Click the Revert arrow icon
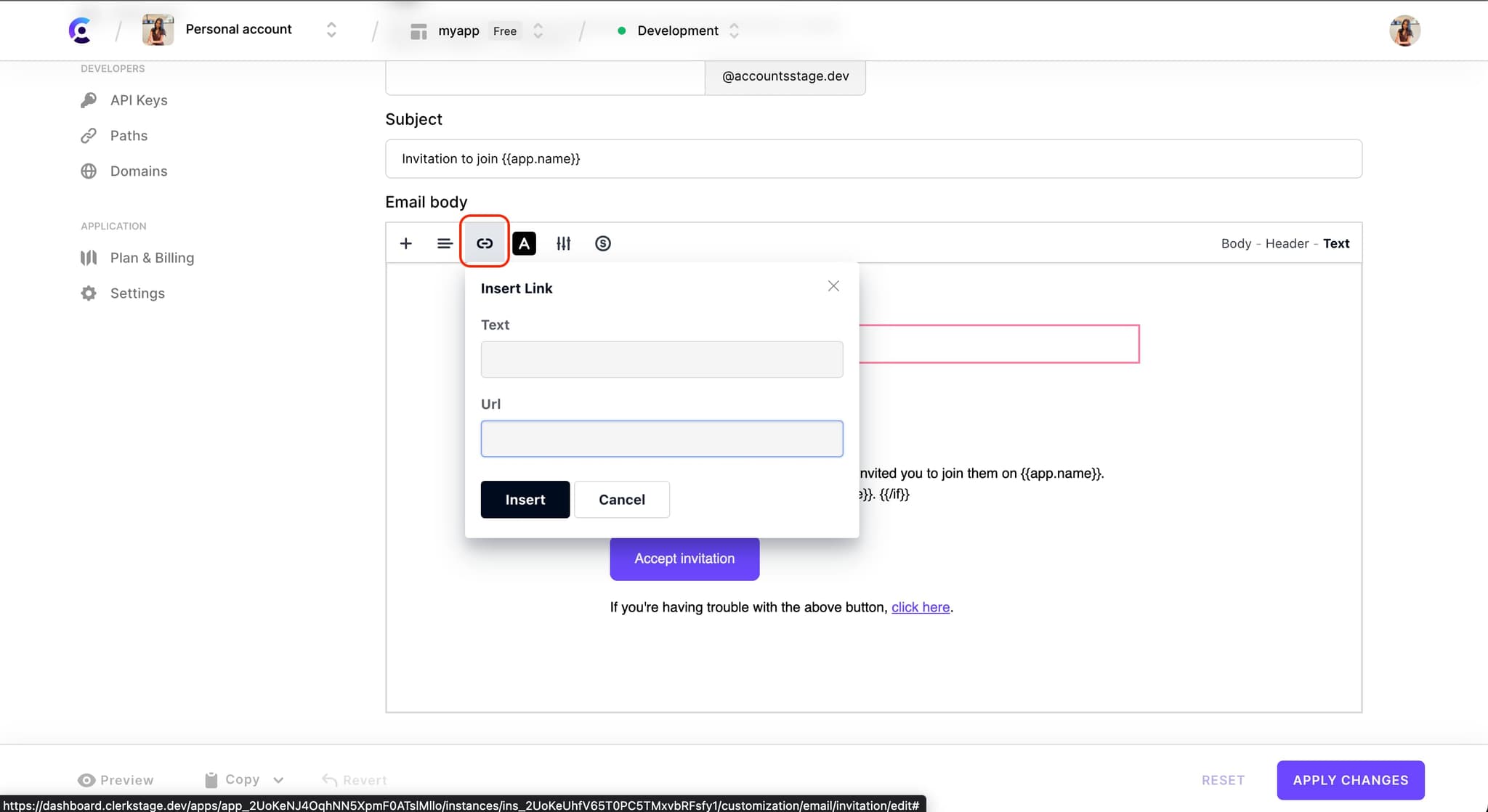Viewport: 1488px width, 812px height. click(x=329, y=780)
